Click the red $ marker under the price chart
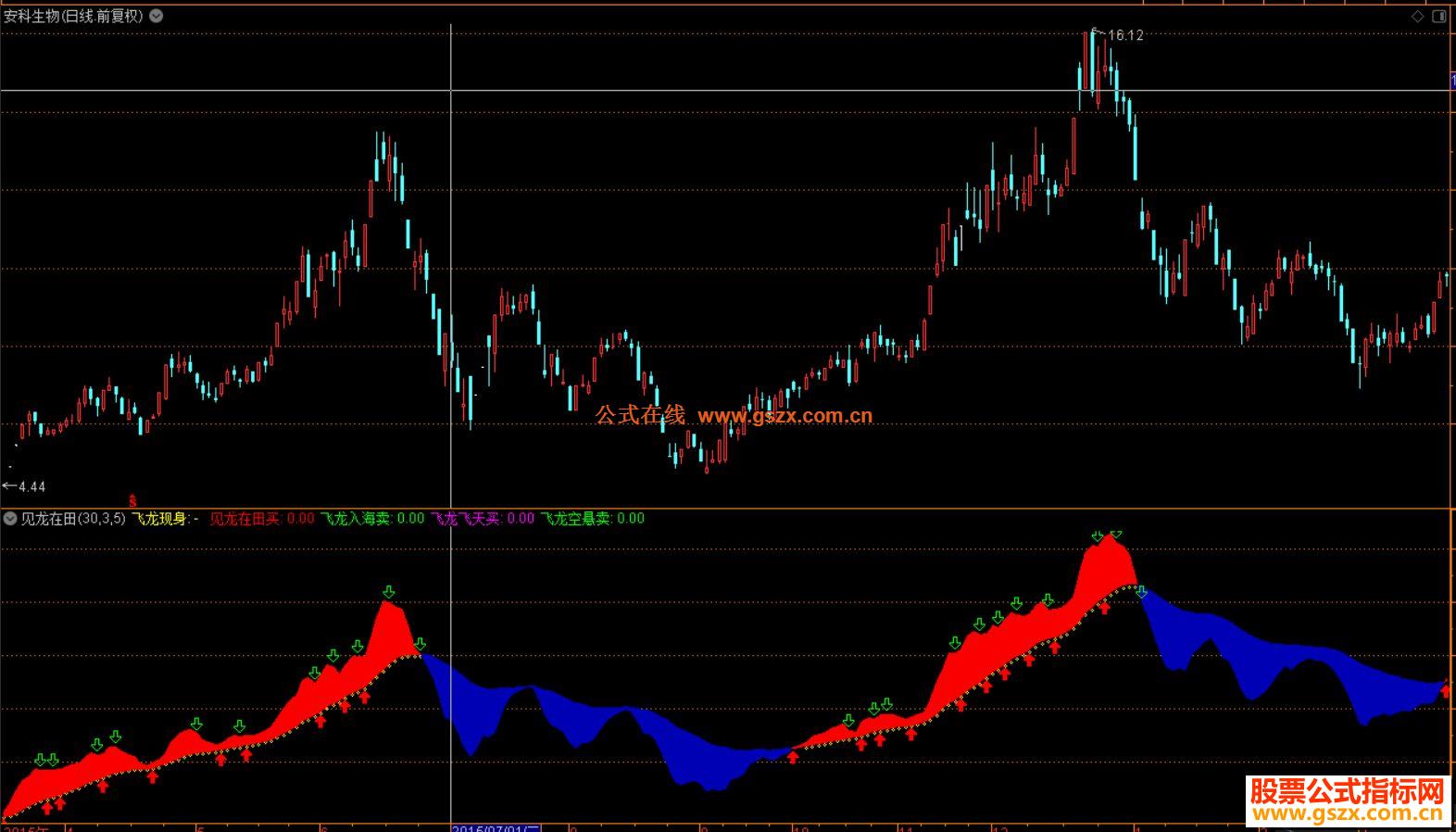The image size is (1456, 832). 132,501
